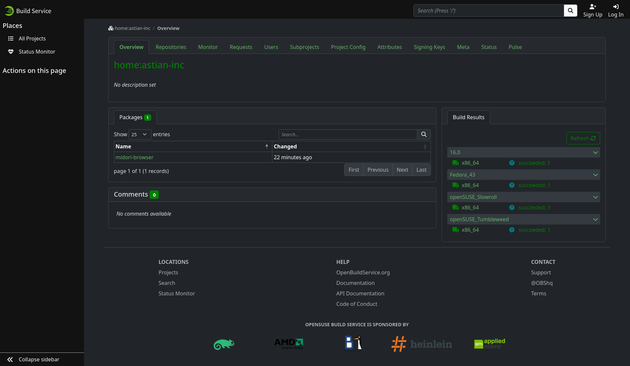Click succeeded: 1 link for 16.0
The height and width of the screenshot is (366, 630).
pyautogui.click(x=534, y=163)
